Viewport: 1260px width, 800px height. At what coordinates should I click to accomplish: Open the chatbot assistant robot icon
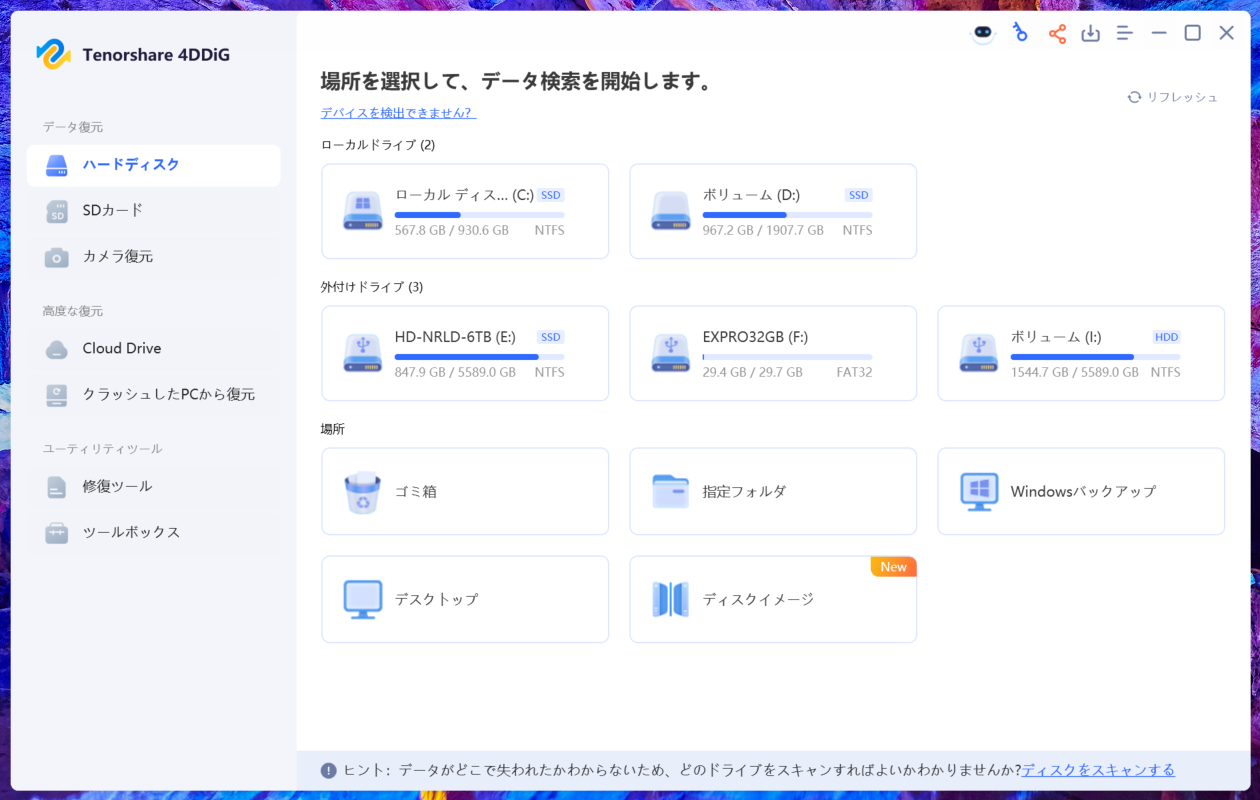coord(983,34)
